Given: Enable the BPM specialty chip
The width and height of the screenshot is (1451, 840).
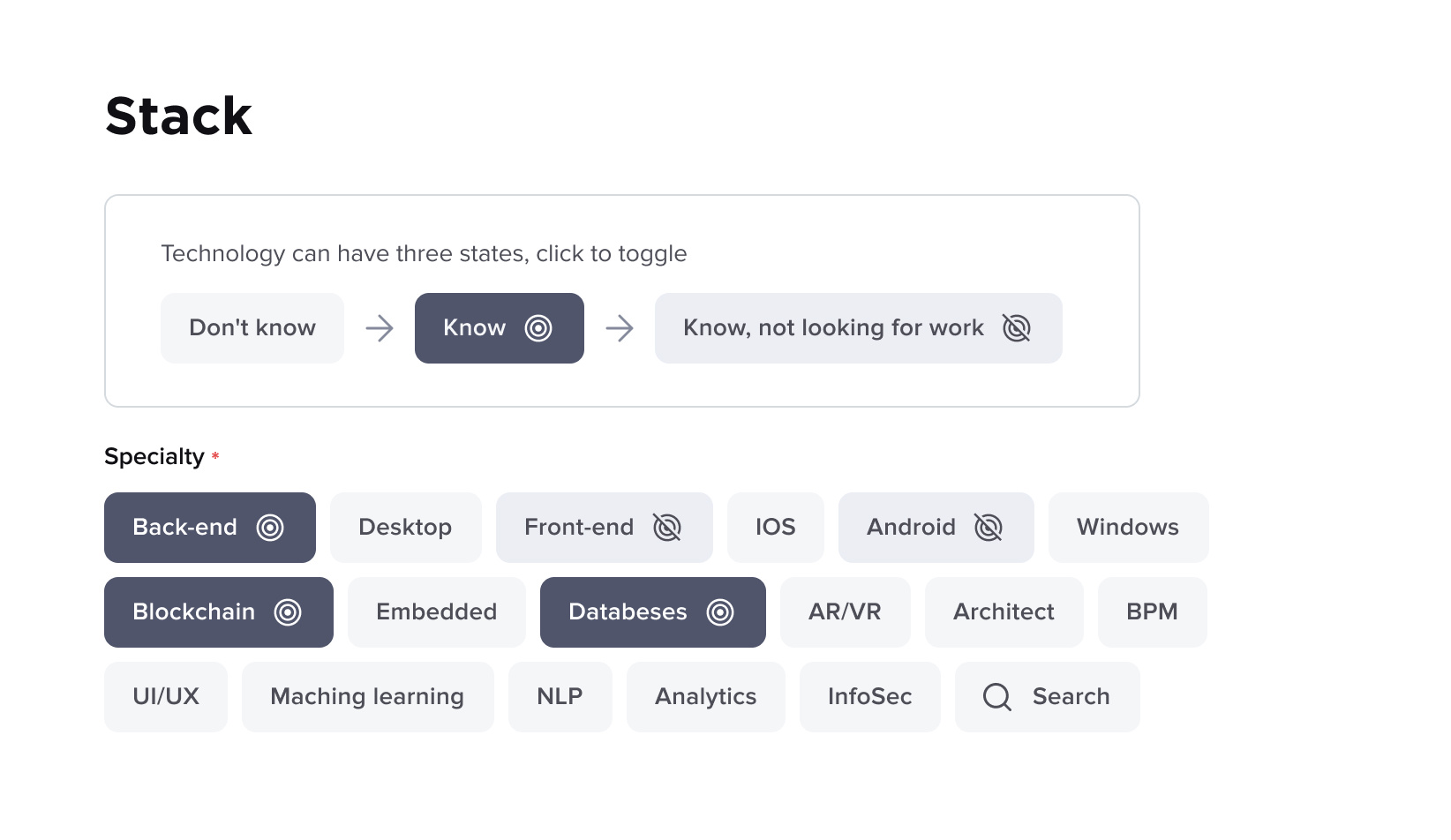Looking at the screenshot, I should [1152, 612].
